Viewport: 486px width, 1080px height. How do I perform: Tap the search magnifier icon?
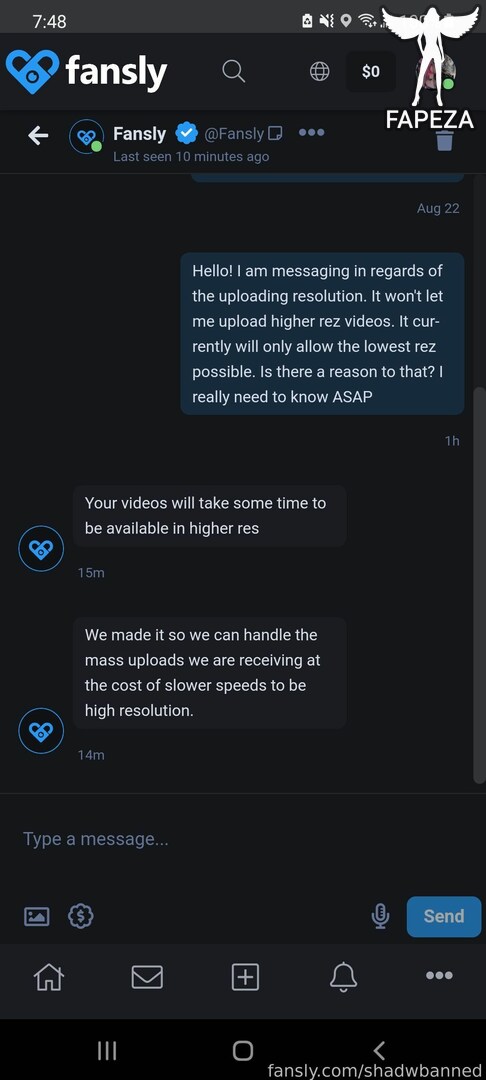233,71
